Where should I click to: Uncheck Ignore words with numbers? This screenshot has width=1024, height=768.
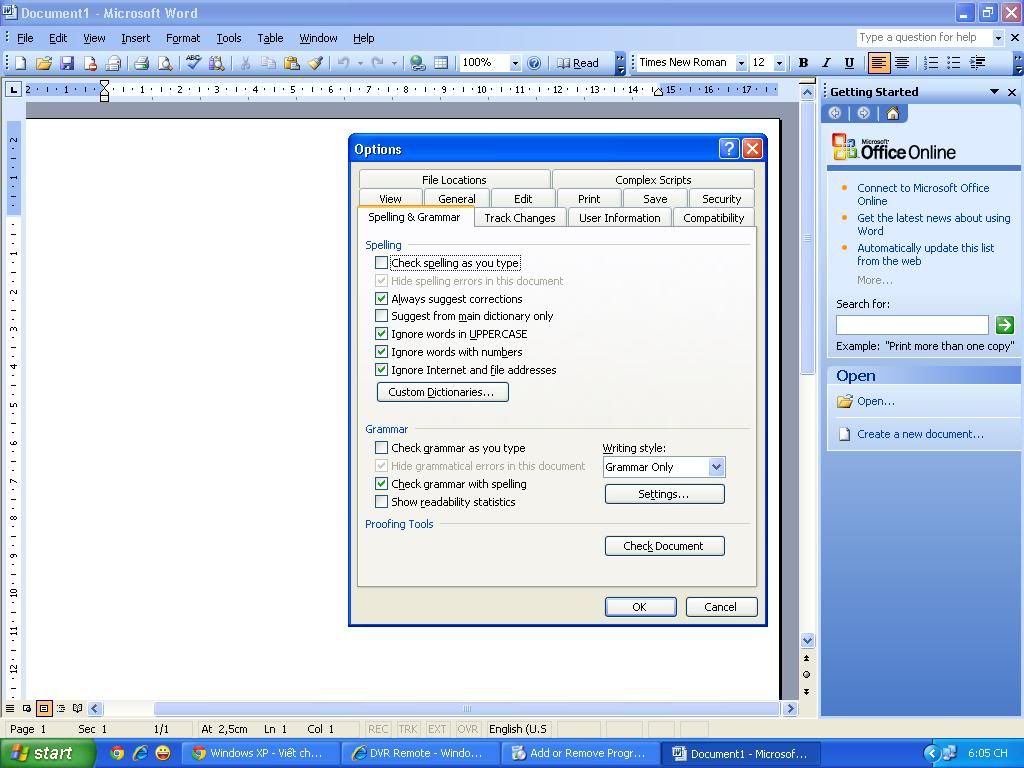(381, 351)
